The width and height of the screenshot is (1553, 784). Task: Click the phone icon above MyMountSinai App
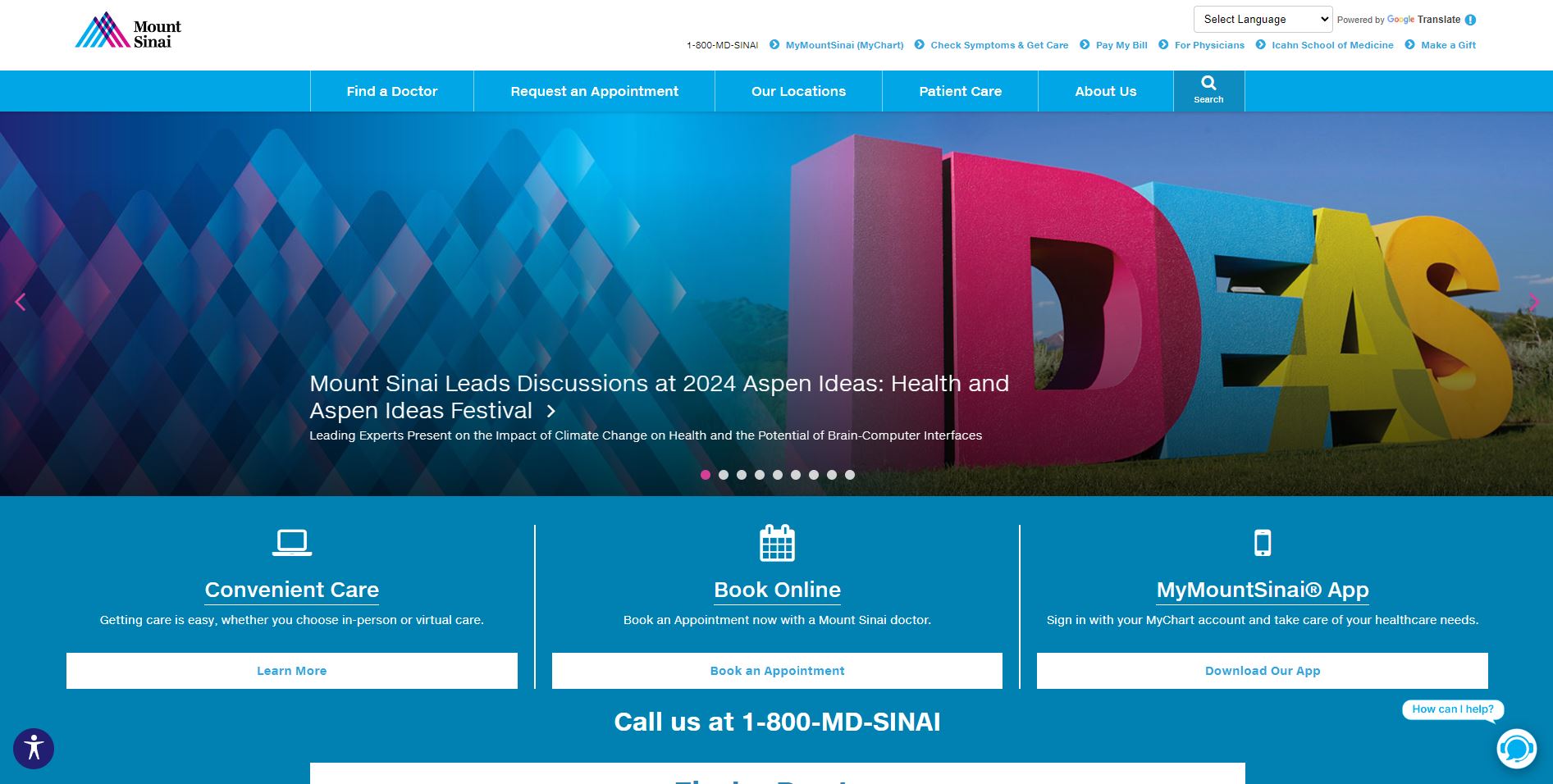(1263, 543)
